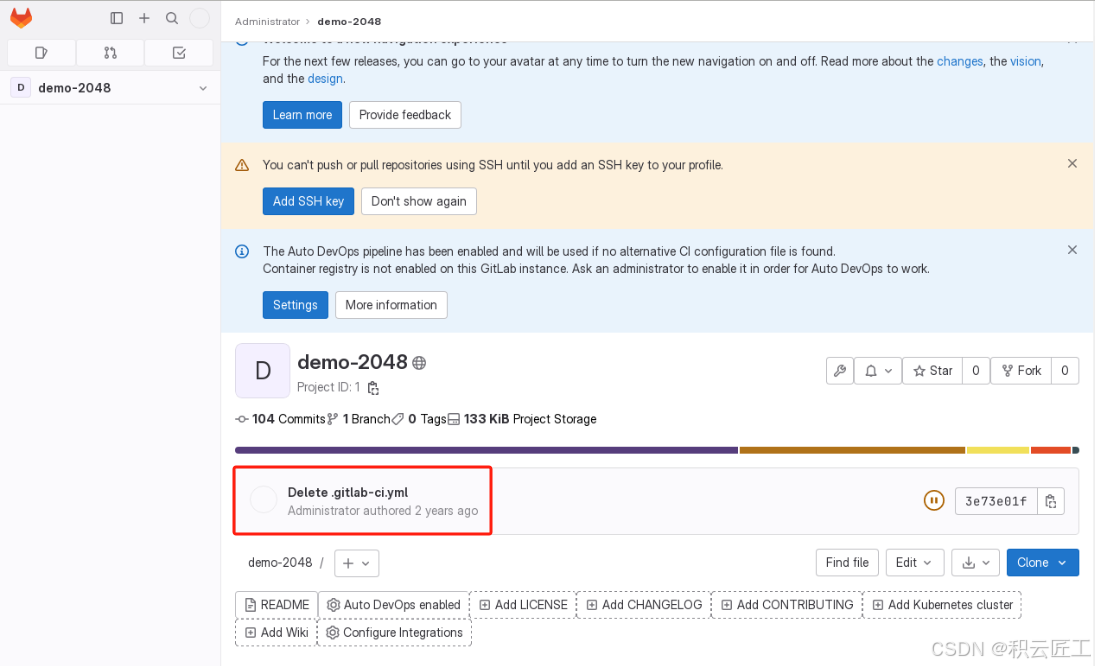
Task: Follow the 'design' link
Action: [325, 79]
